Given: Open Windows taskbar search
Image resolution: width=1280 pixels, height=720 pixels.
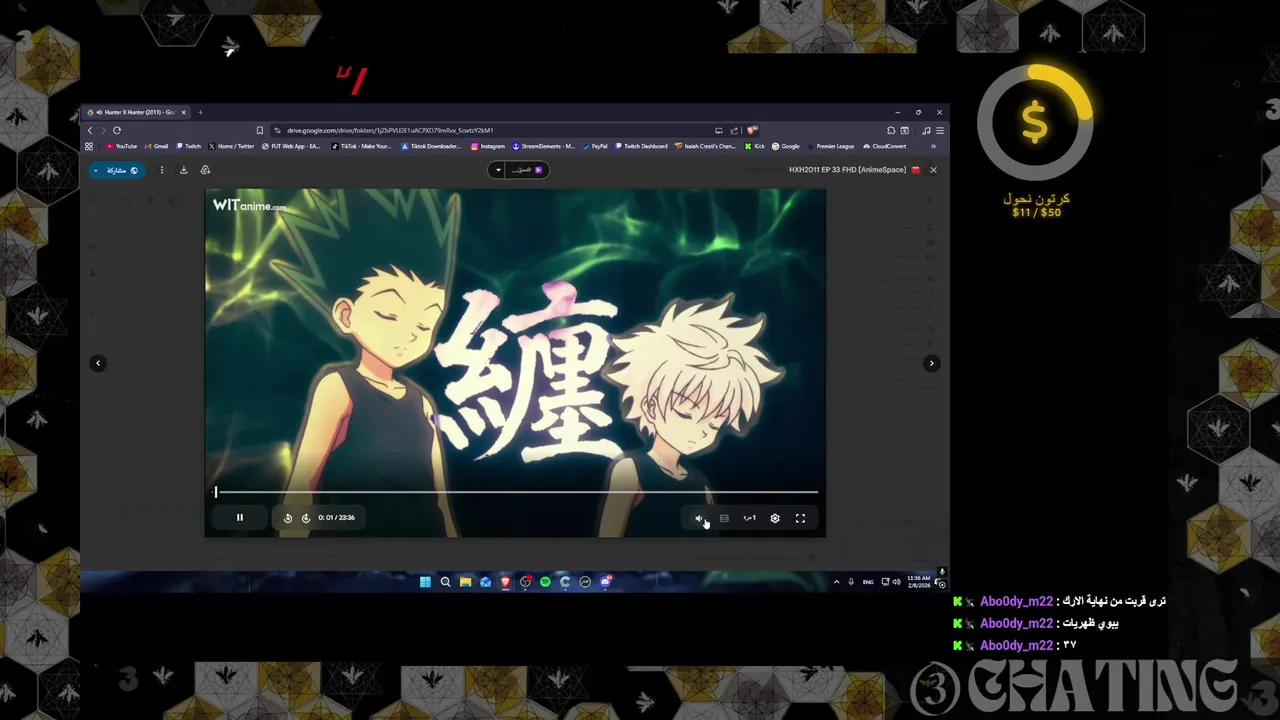Looking at the screenshot, I should click(446, 582).
